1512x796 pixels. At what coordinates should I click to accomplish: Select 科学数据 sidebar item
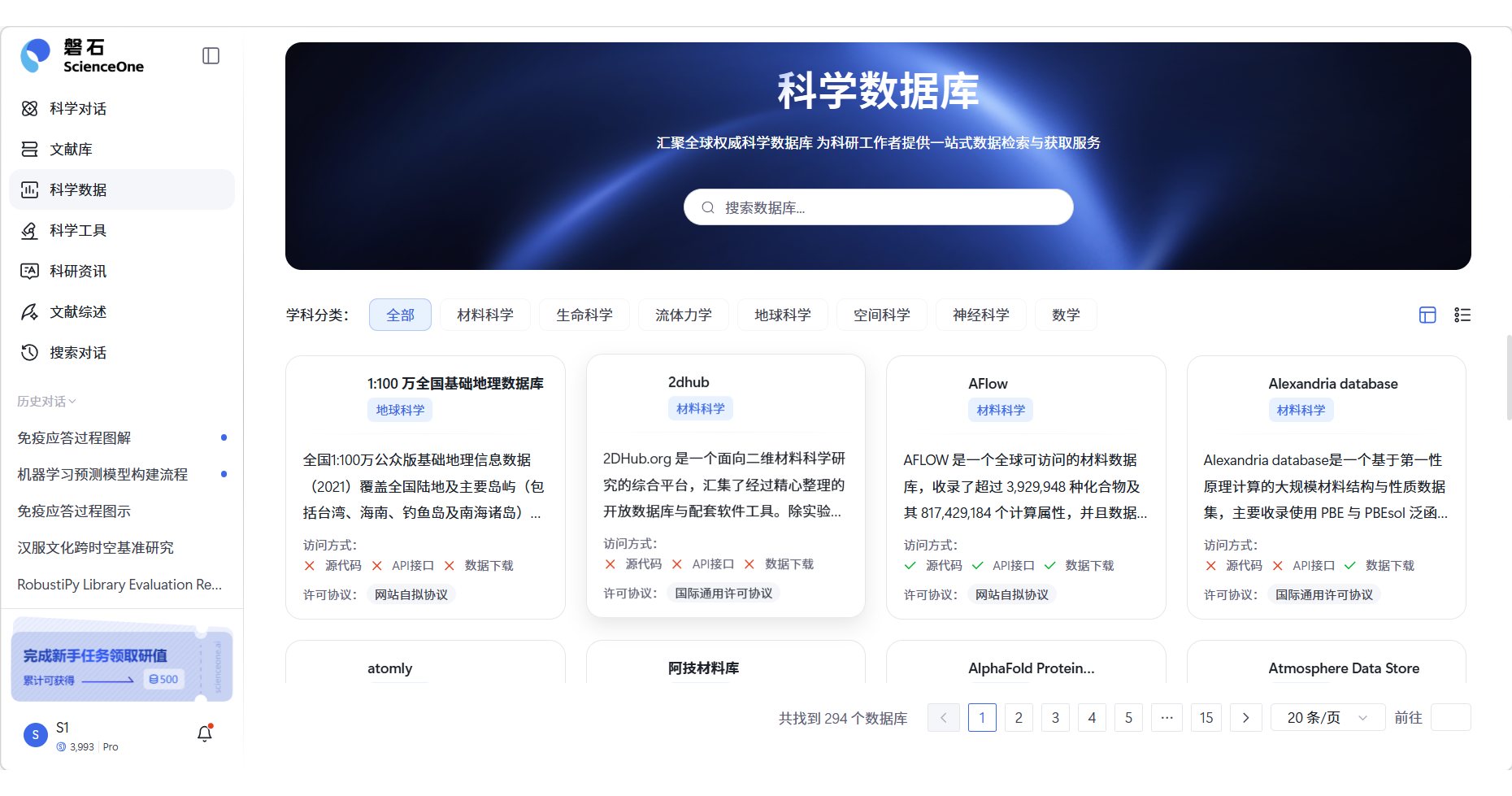coord(122,189)
